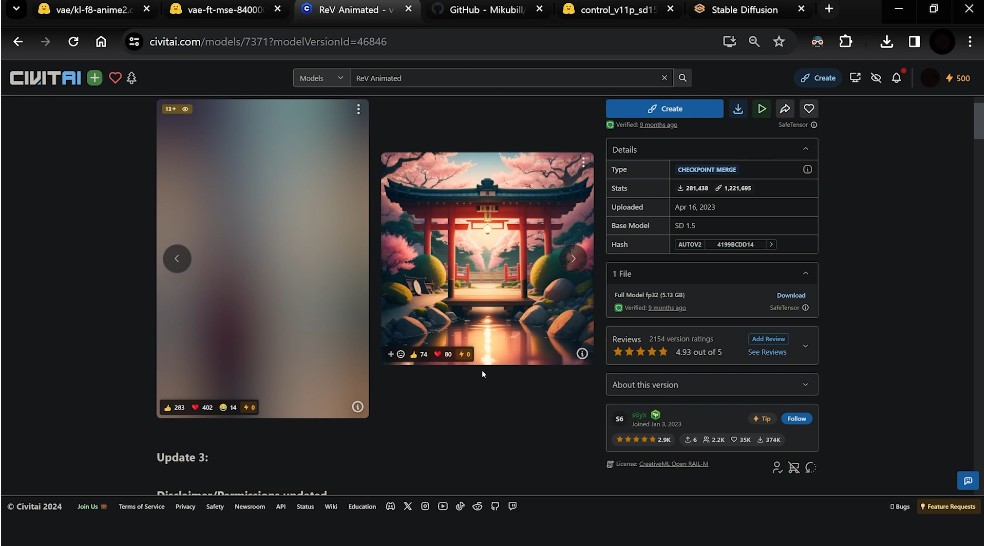984x546 pixels.
Task: Click the download icon beside blue Create button
Action: coord(738,109)
